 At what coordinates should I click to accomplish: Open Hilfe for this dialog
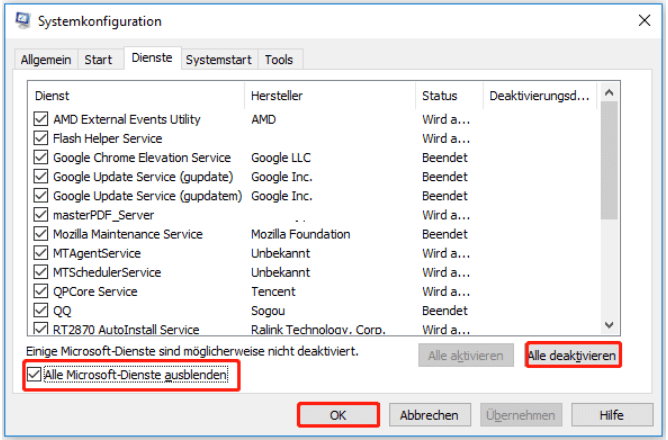[611, 414]
